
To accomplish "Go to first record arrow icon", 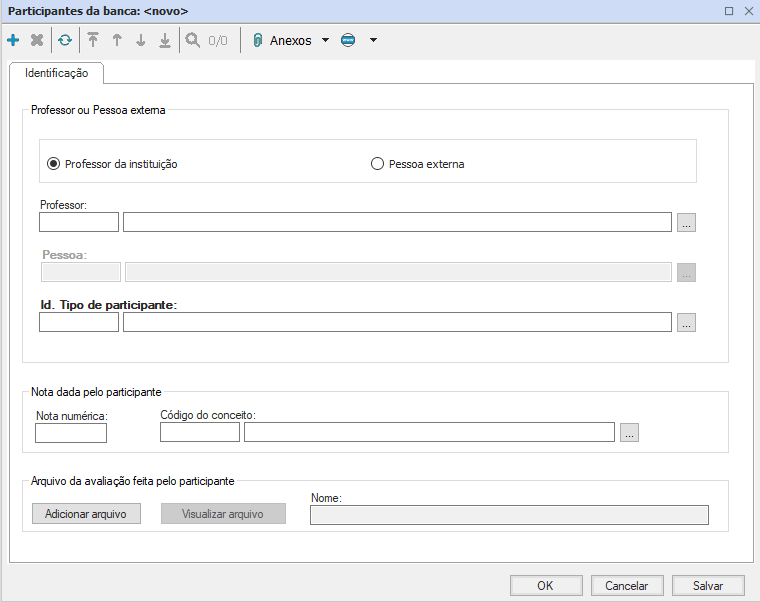I will 93,41.
